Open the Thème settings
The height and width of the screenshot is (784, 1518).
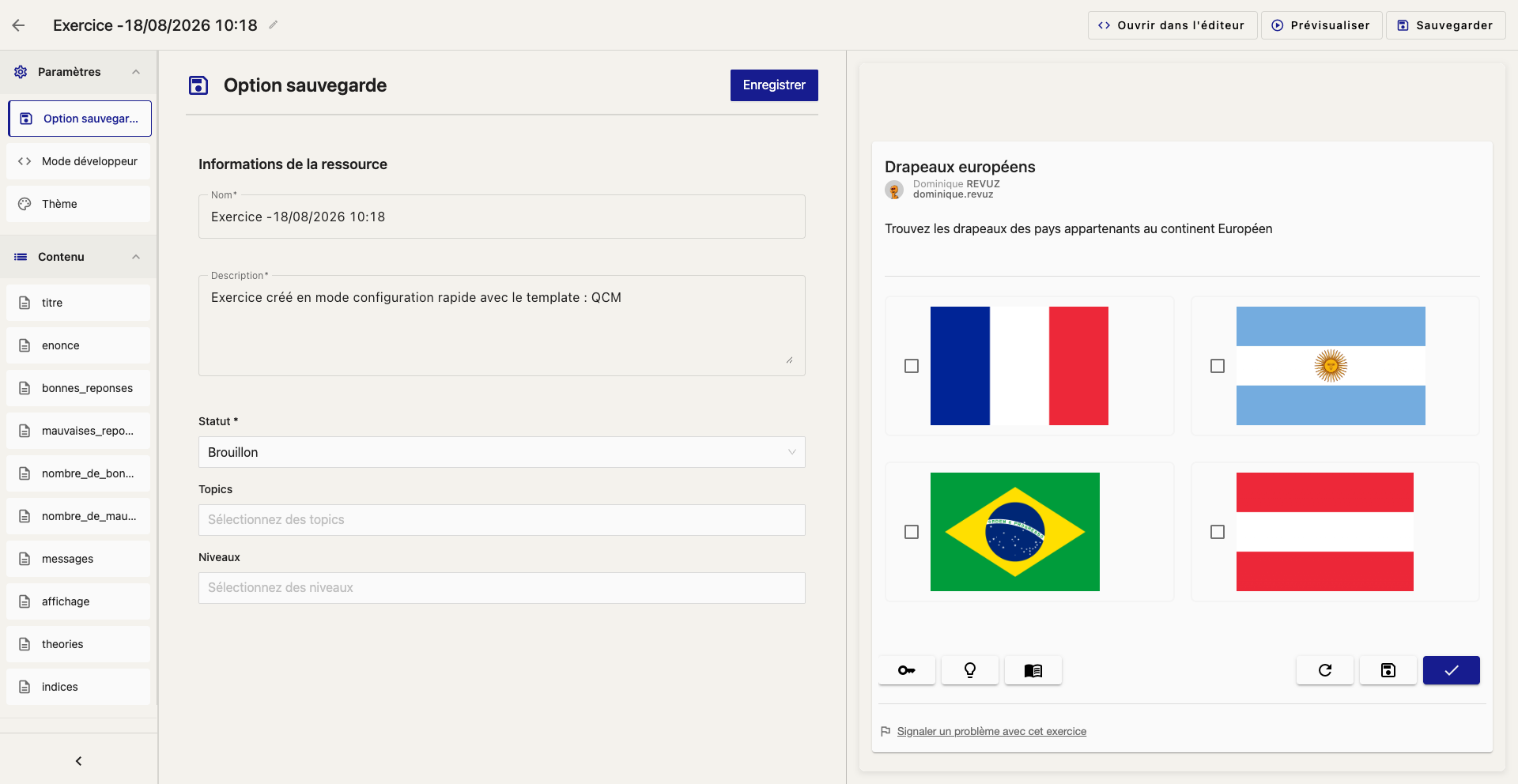pos(78,204)
